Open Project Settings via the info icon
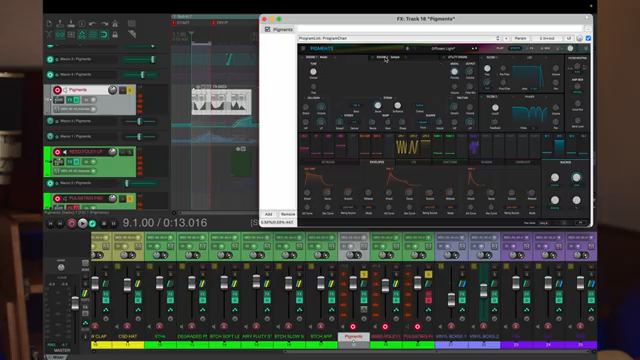Screen dimensions: 640x360 click(x=82, y=24)
